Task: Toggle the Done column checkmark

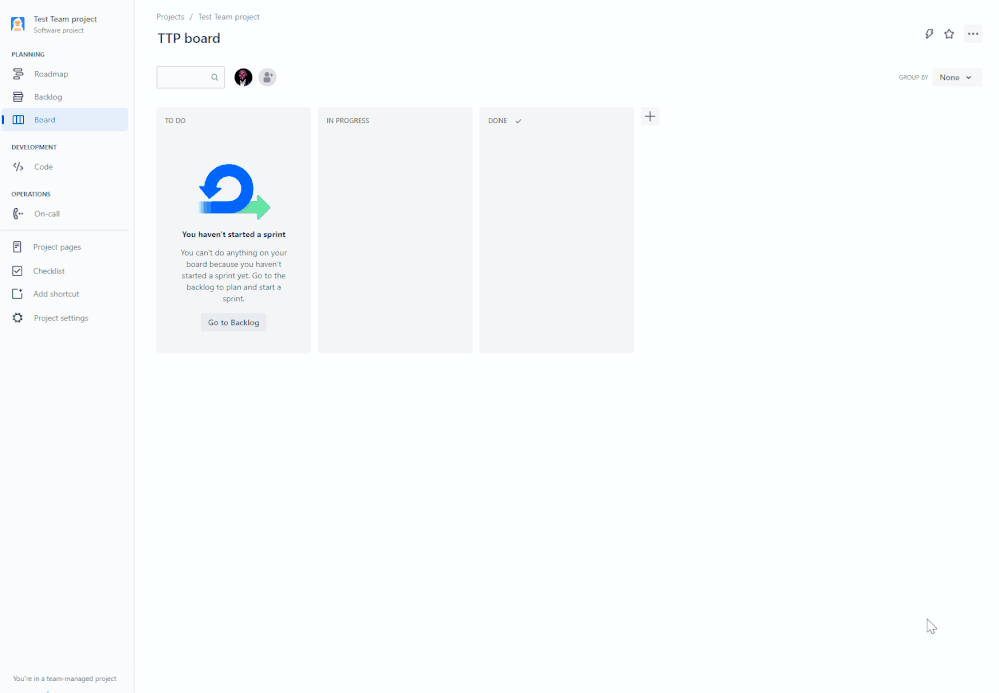Action: click(518, 120)
